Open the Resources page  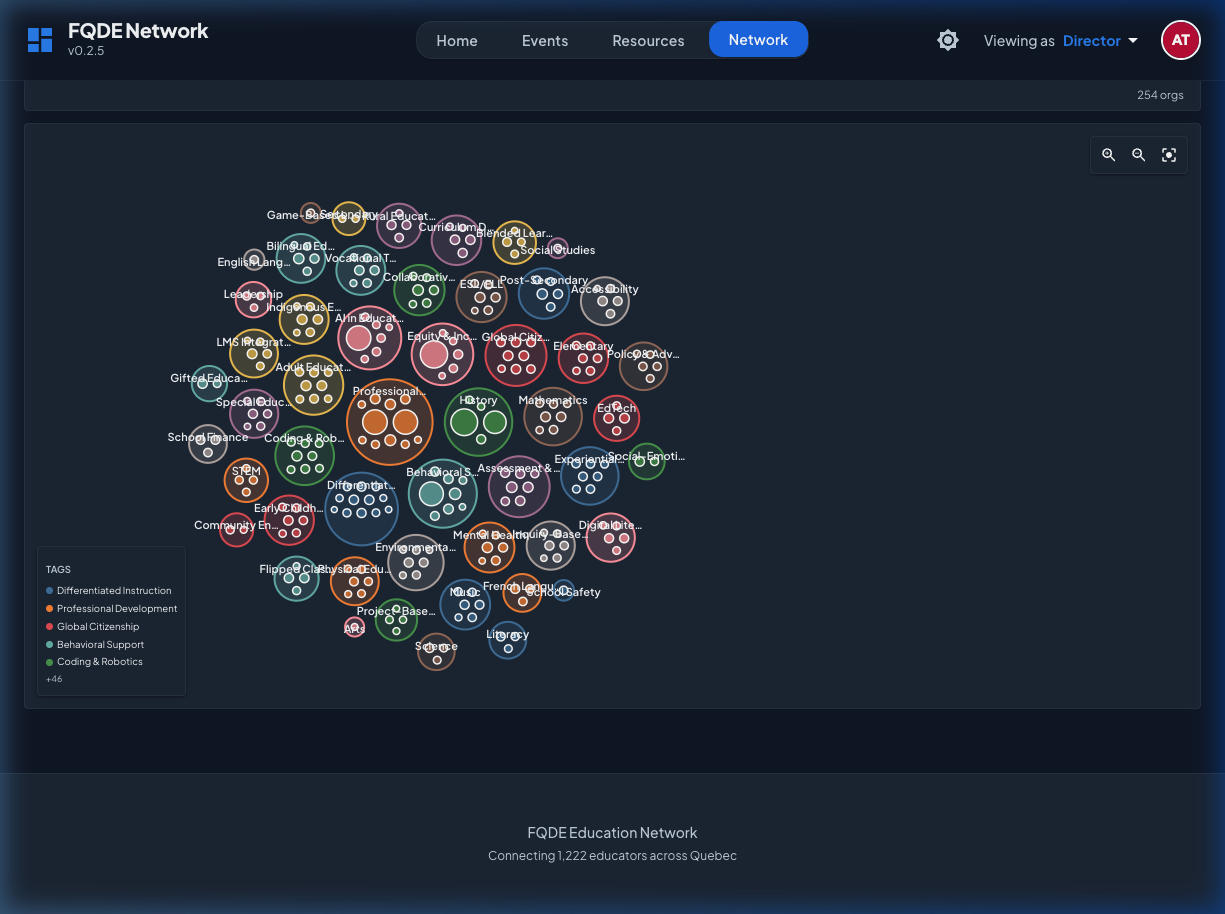coord(648,40)
